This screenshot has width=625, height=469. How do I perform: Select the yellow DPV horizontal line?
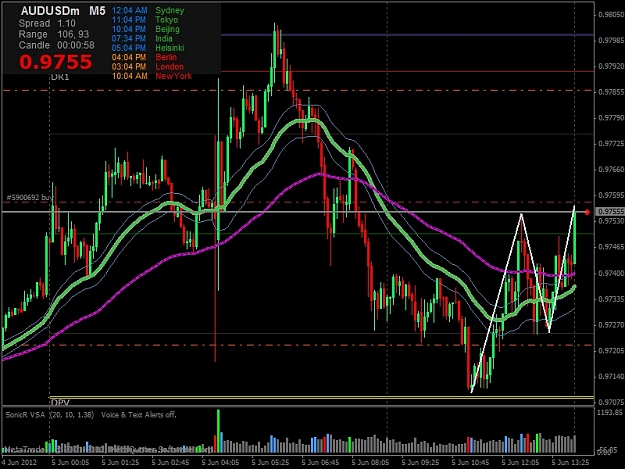pyautogui.click(x=321, y=397)
